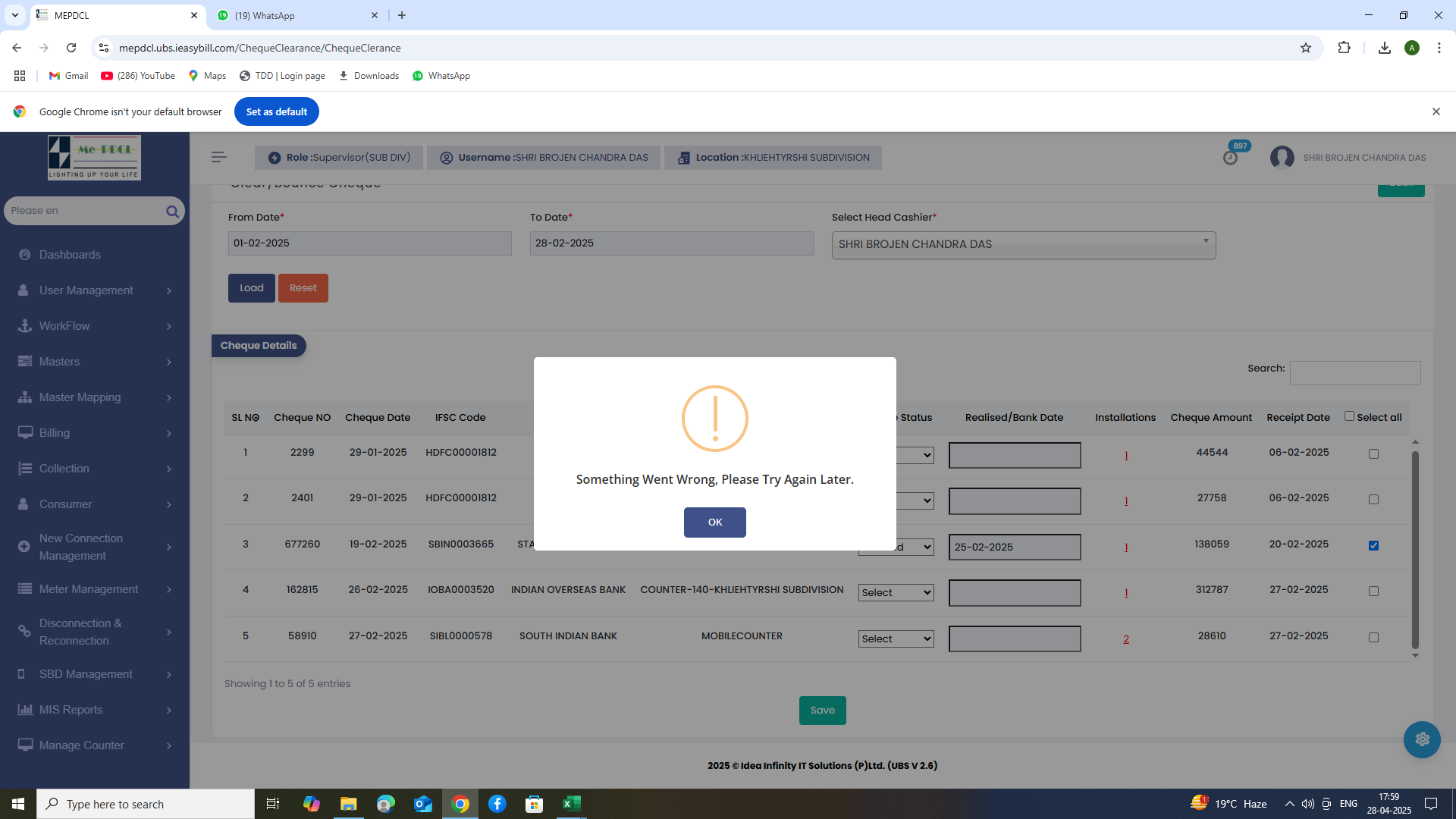1456x819 pixels.
Task: Bookmark this page with the star icon
Action: point(1305,48)
